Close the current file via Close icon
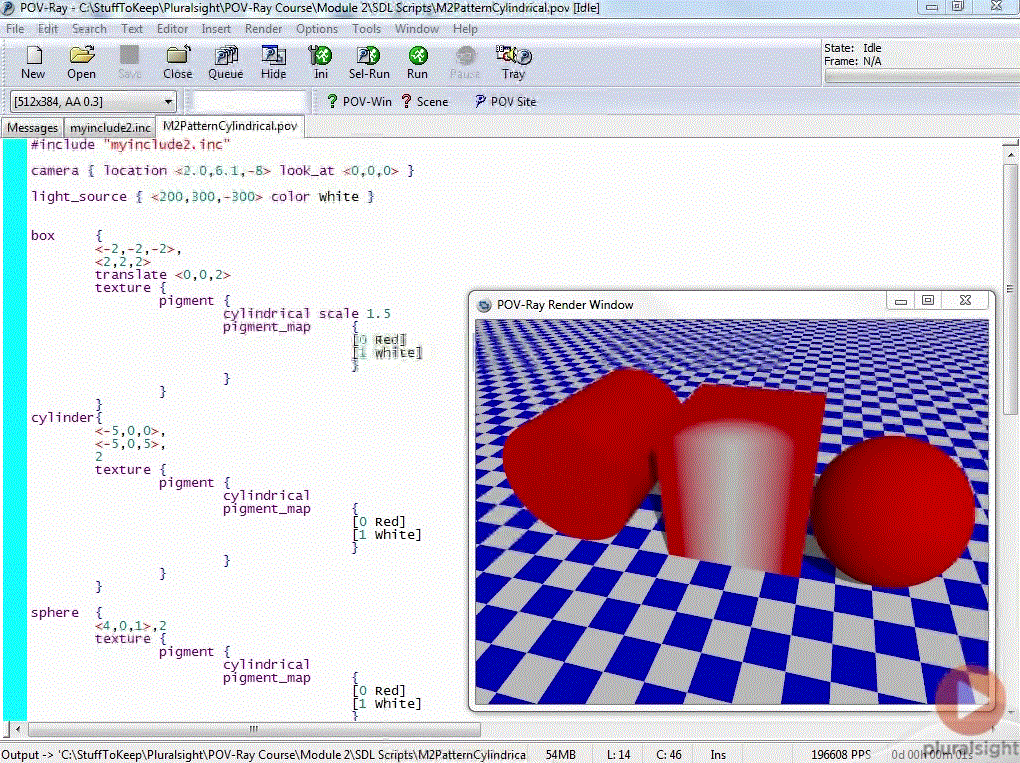 click(x=178, y=62)
